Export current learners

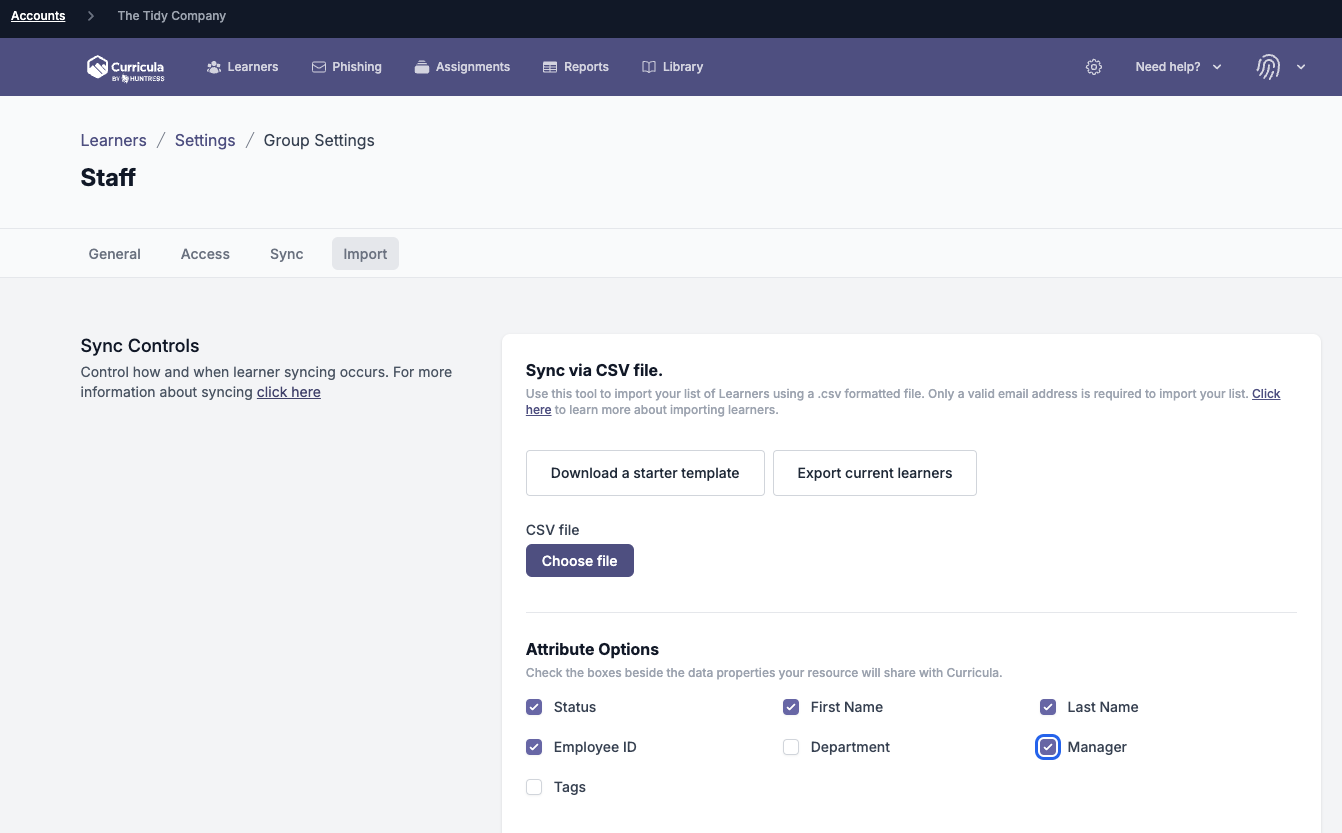(x=874, y=472)
